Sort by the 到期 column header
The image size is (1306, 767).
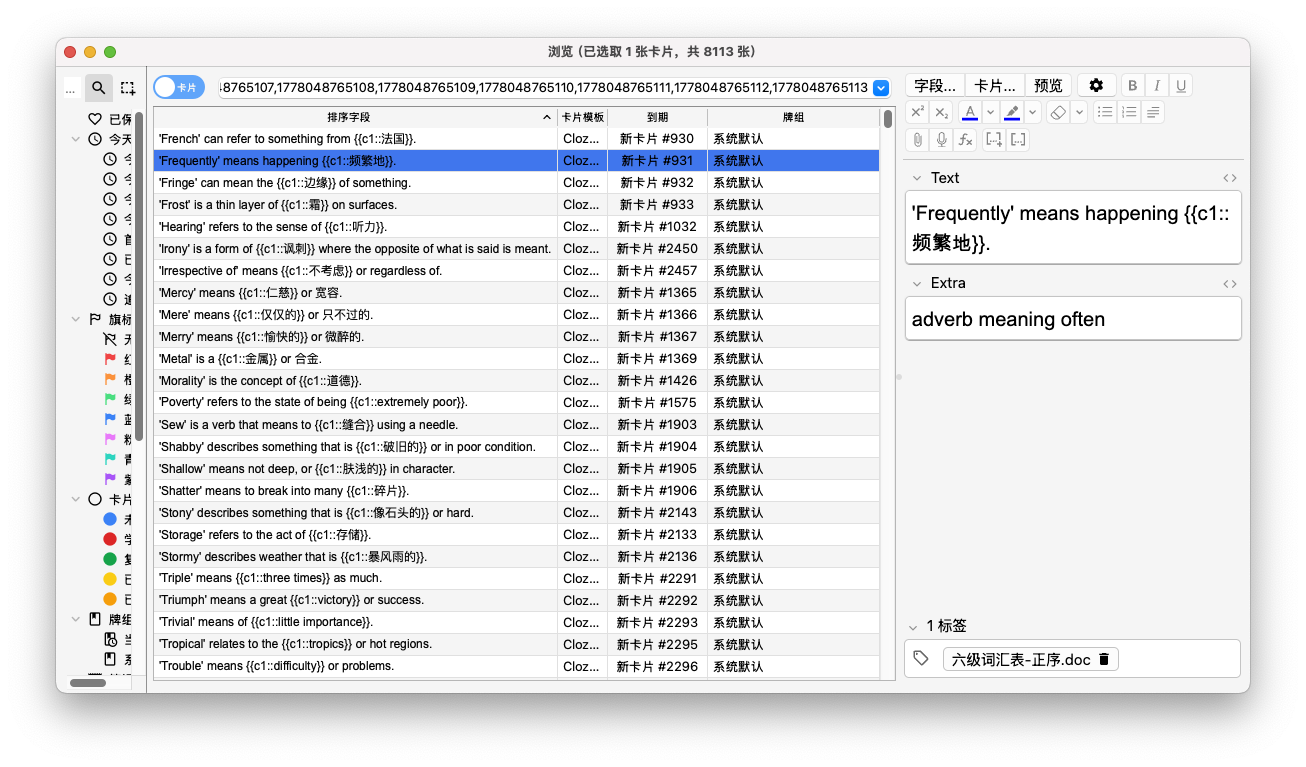(657, 117)
